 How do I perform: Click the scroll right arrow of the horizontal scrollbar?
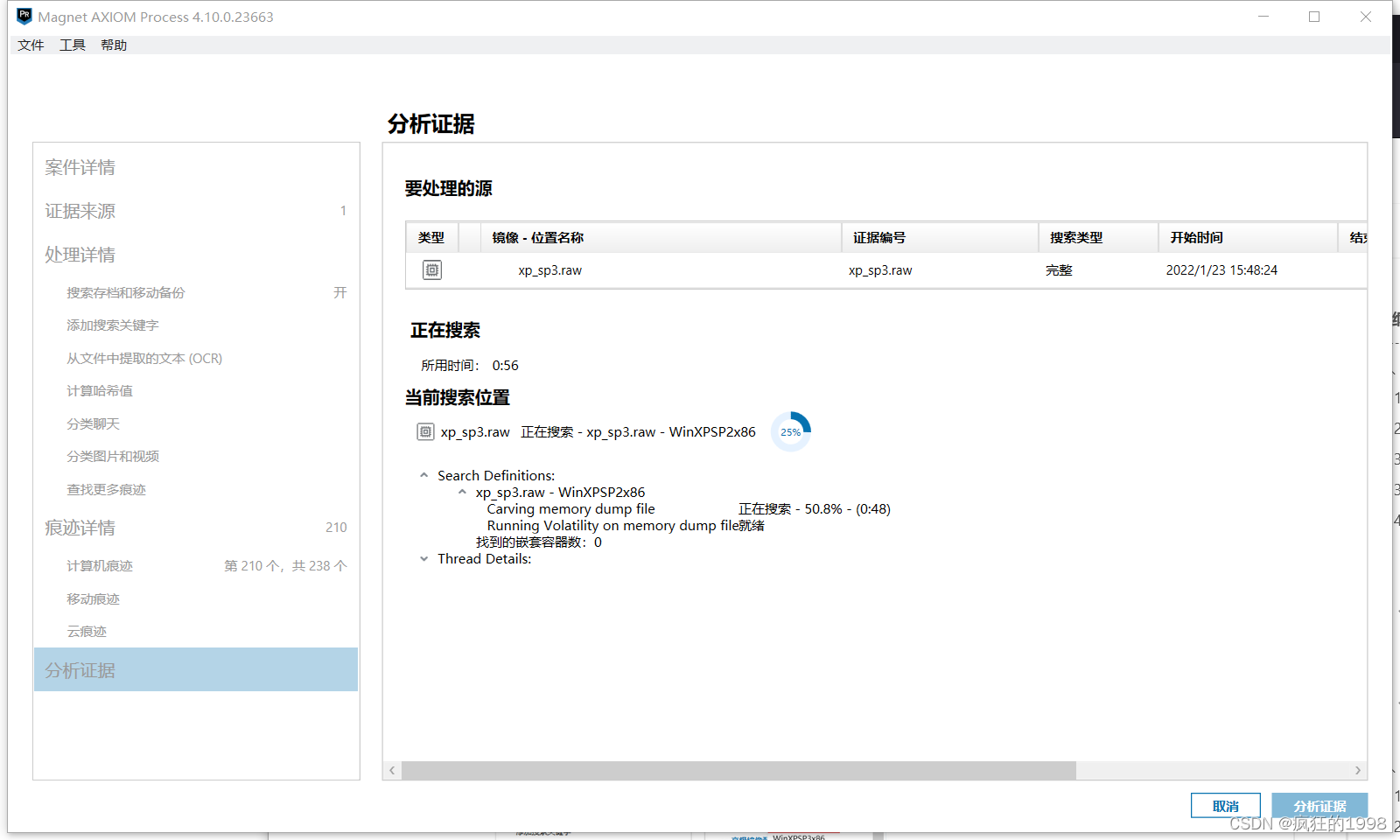click(x=1358, y=770)
